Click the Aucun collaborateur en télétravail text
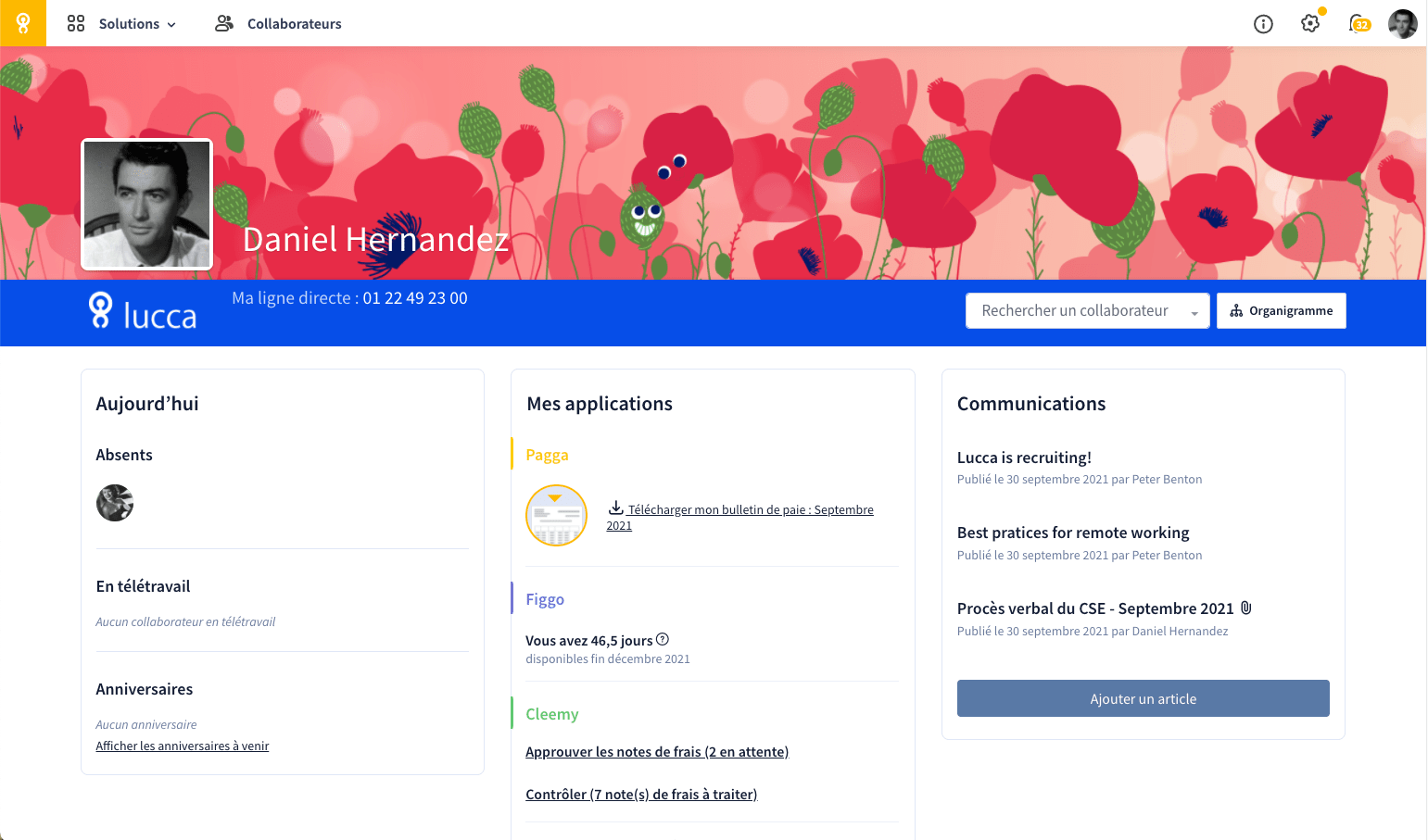 [x=185, y=622]
